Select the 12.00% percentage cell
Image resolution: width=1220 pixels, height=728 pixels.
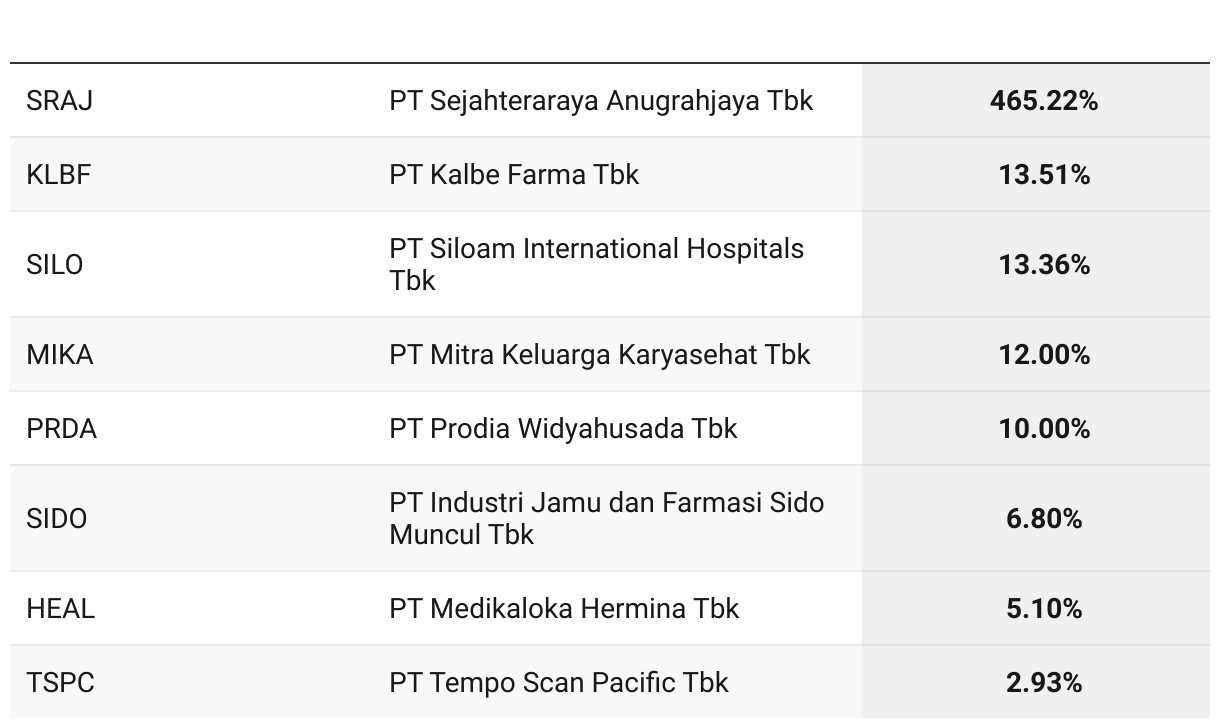(x=1043, y=355)
